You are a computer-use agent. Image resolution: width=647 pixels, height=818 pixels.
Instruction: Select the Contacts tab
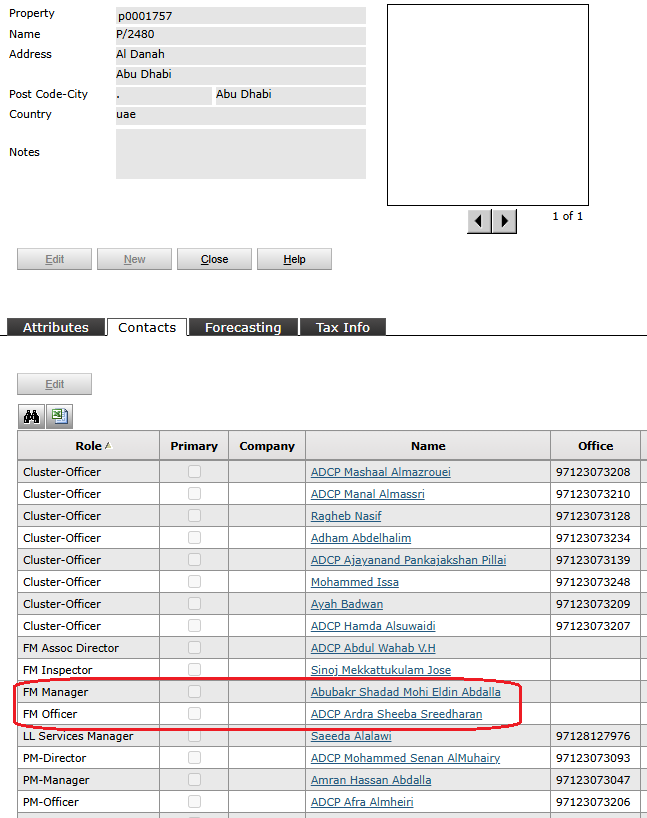(x=147, y=327)
